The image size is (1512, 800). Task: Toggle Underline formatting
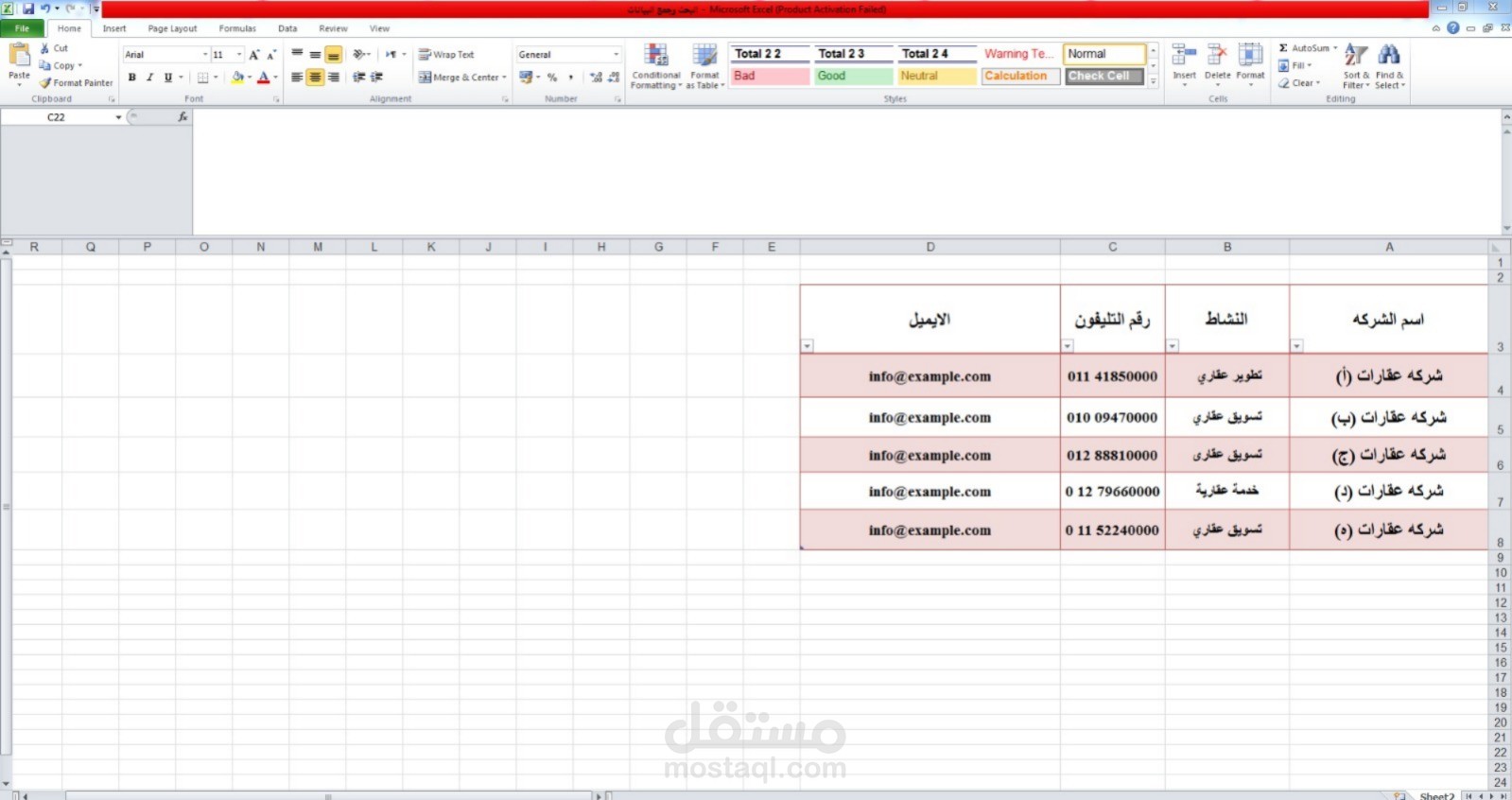click(x=168, y=78)
